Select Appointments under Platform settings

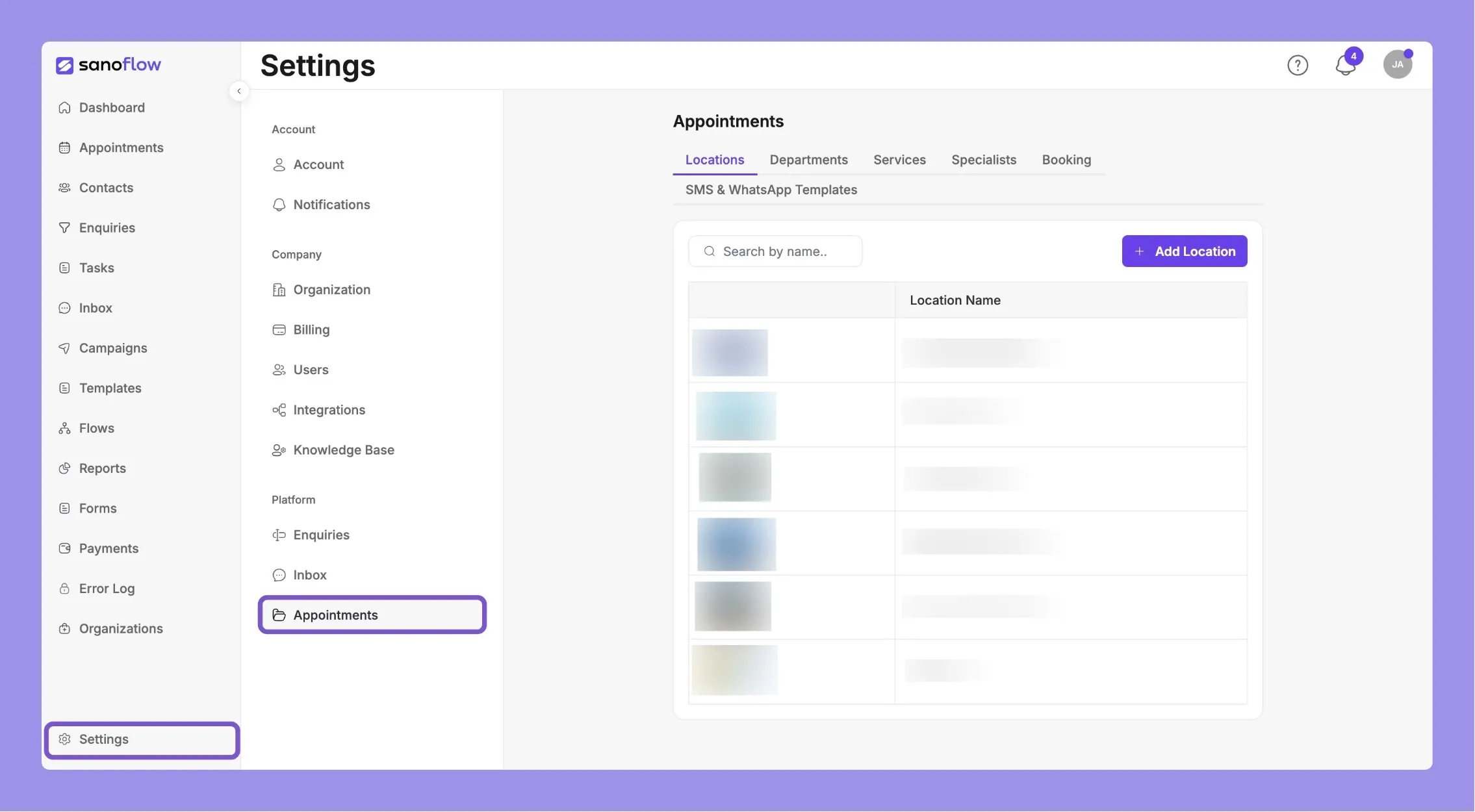[x=372, y=615]
